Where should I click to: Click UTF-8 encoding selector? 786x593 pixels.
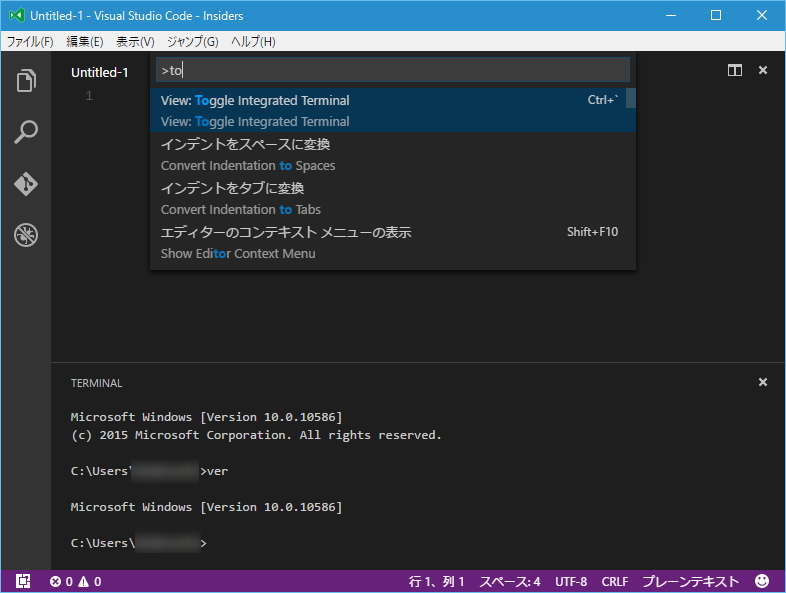click(x=571, y=581)
